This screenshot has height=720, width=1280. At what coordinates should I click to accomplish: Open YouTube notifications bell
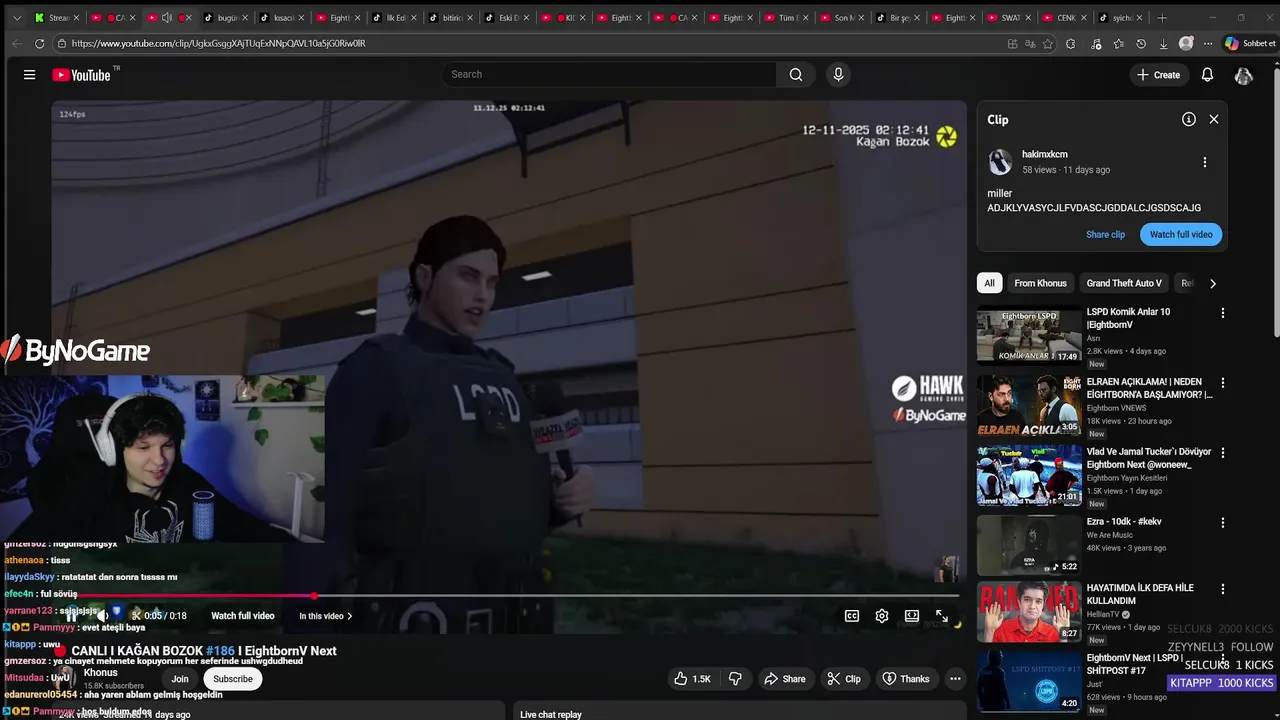[x=1207, y=75]
